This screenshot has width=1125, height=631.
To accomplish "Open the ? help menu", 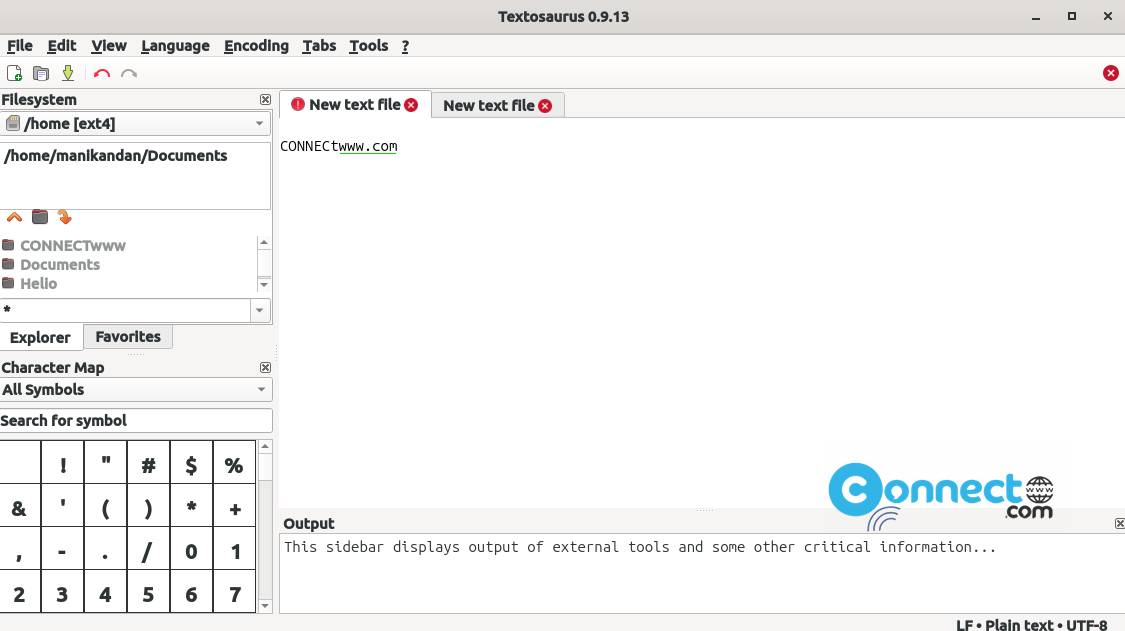I will click(405, 46).
